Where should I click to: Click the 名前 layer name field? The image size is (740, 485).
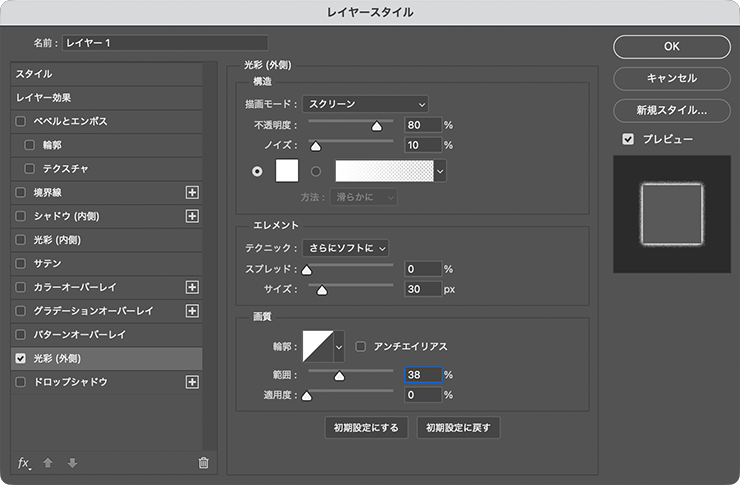[165, 43]
